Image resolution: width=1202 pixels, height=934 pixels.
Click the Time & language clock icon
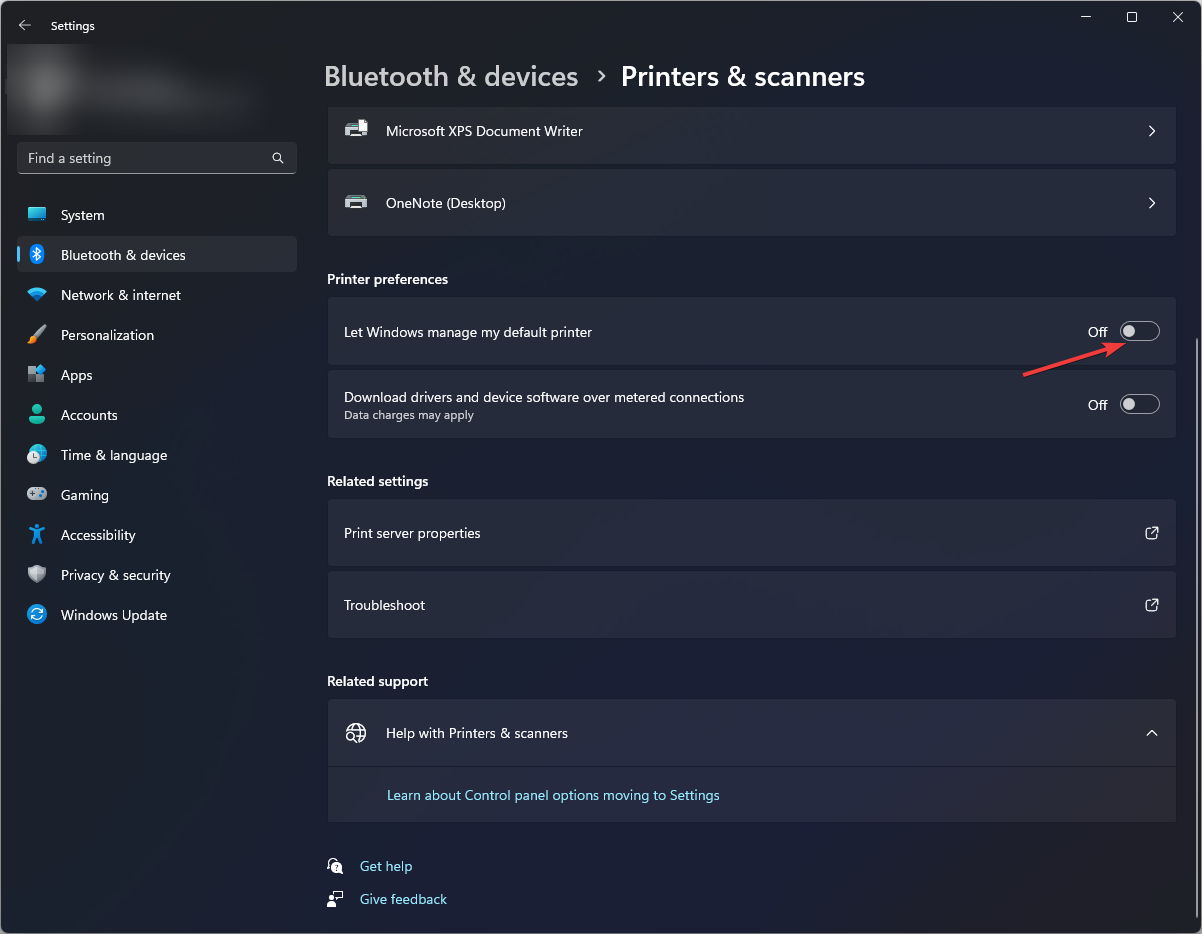coord(37,455)
